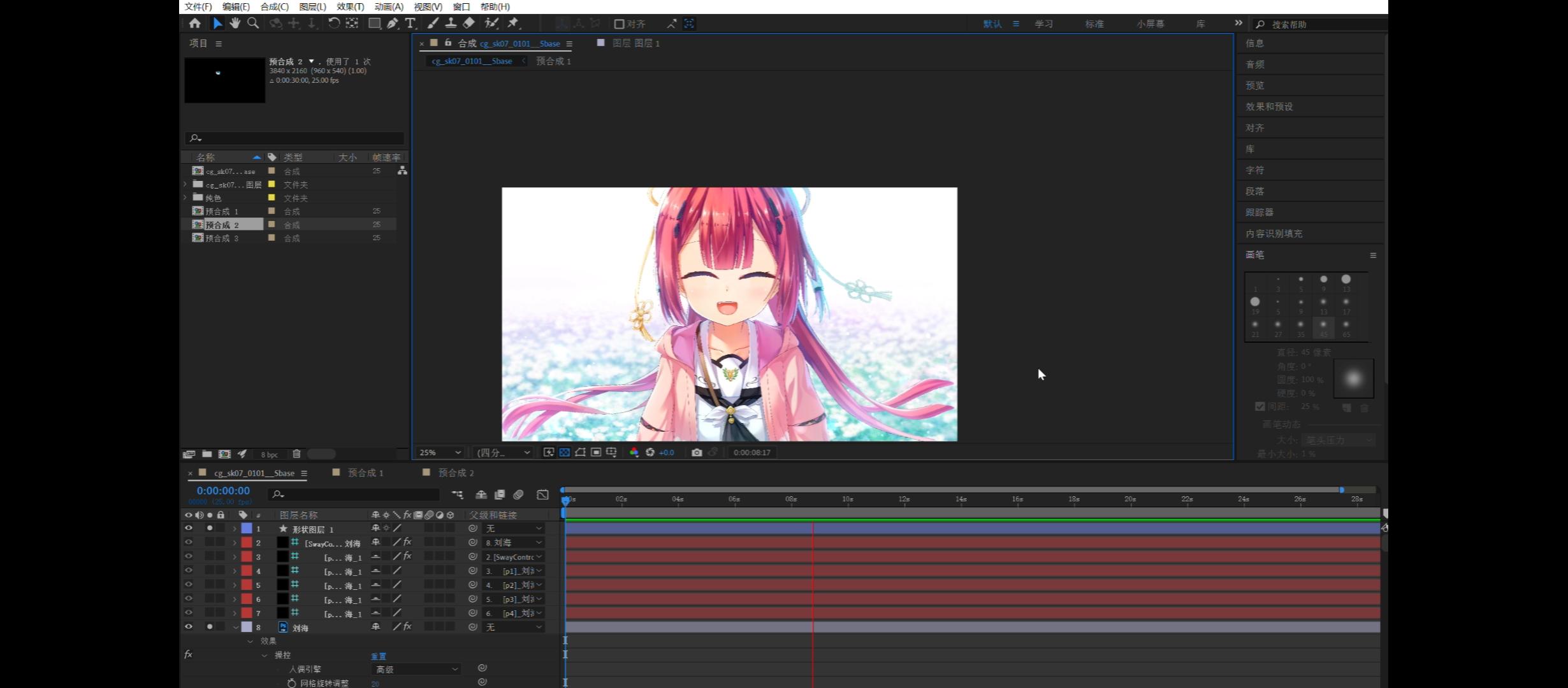
Task: Select the Eraser tool
Action: pos(468,24)
